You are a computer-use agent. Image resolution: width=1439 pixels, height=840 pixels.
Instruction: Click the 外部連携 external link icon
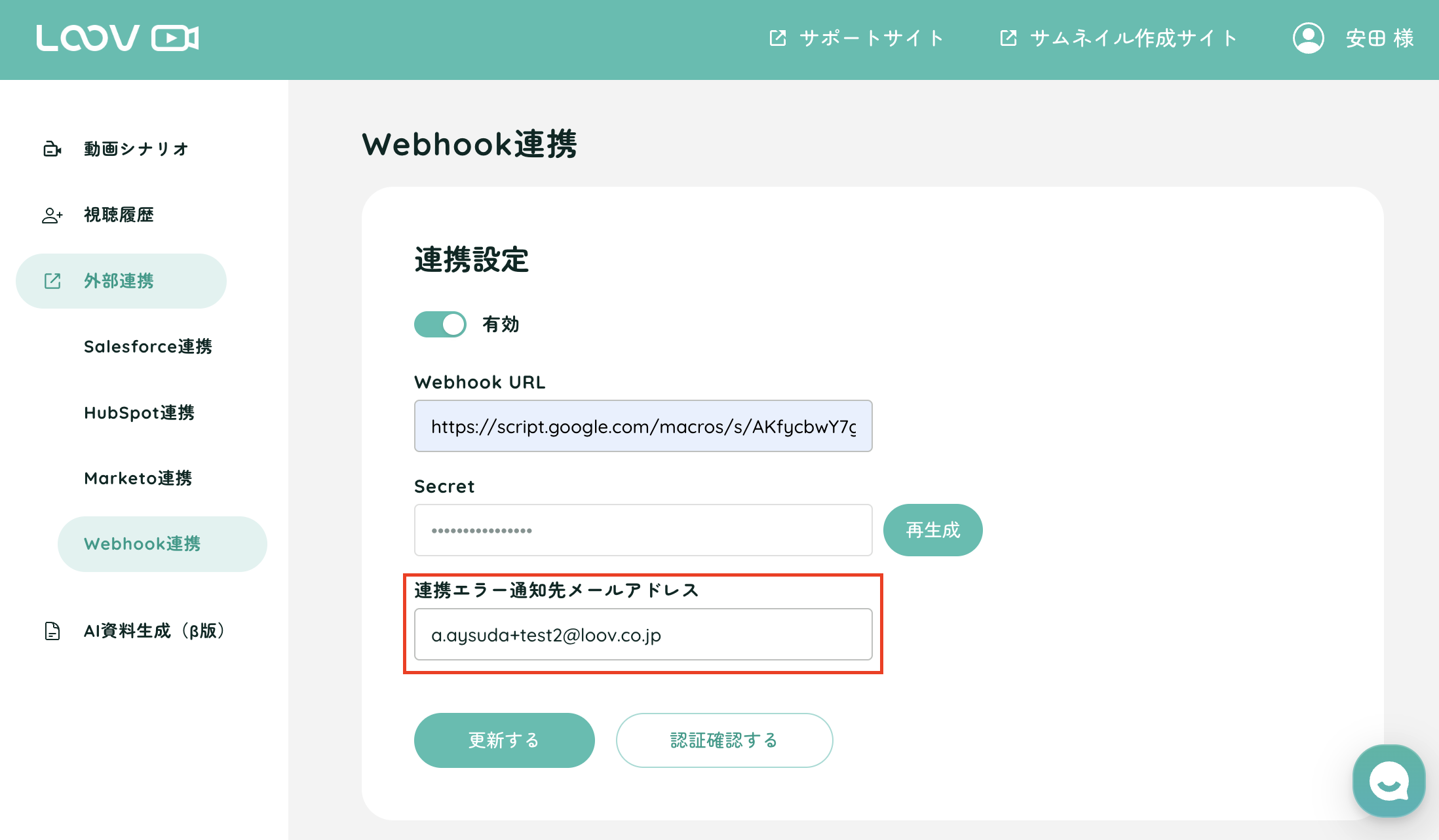click(x=52, y=281)
